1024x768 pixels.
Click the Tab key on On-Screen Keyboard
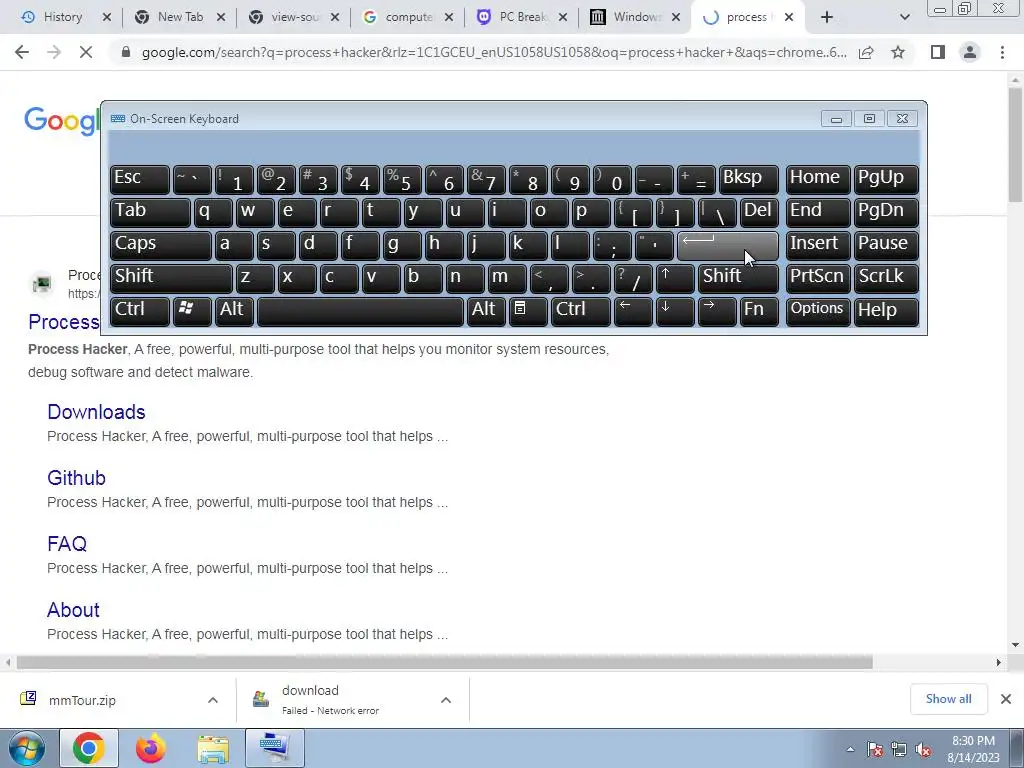pos(150,212)
